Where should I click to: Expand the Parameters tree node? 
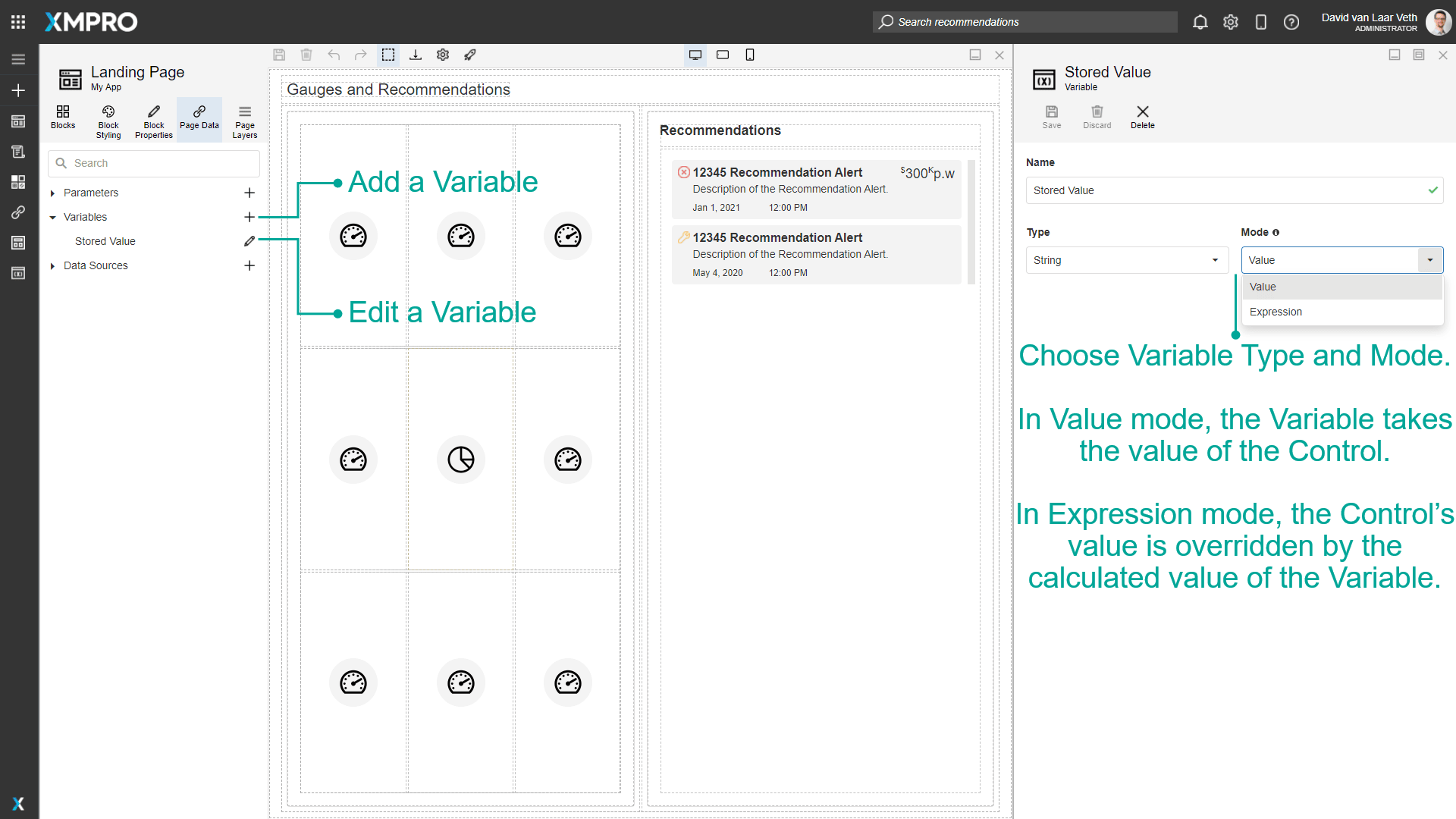tap(52, 193)
